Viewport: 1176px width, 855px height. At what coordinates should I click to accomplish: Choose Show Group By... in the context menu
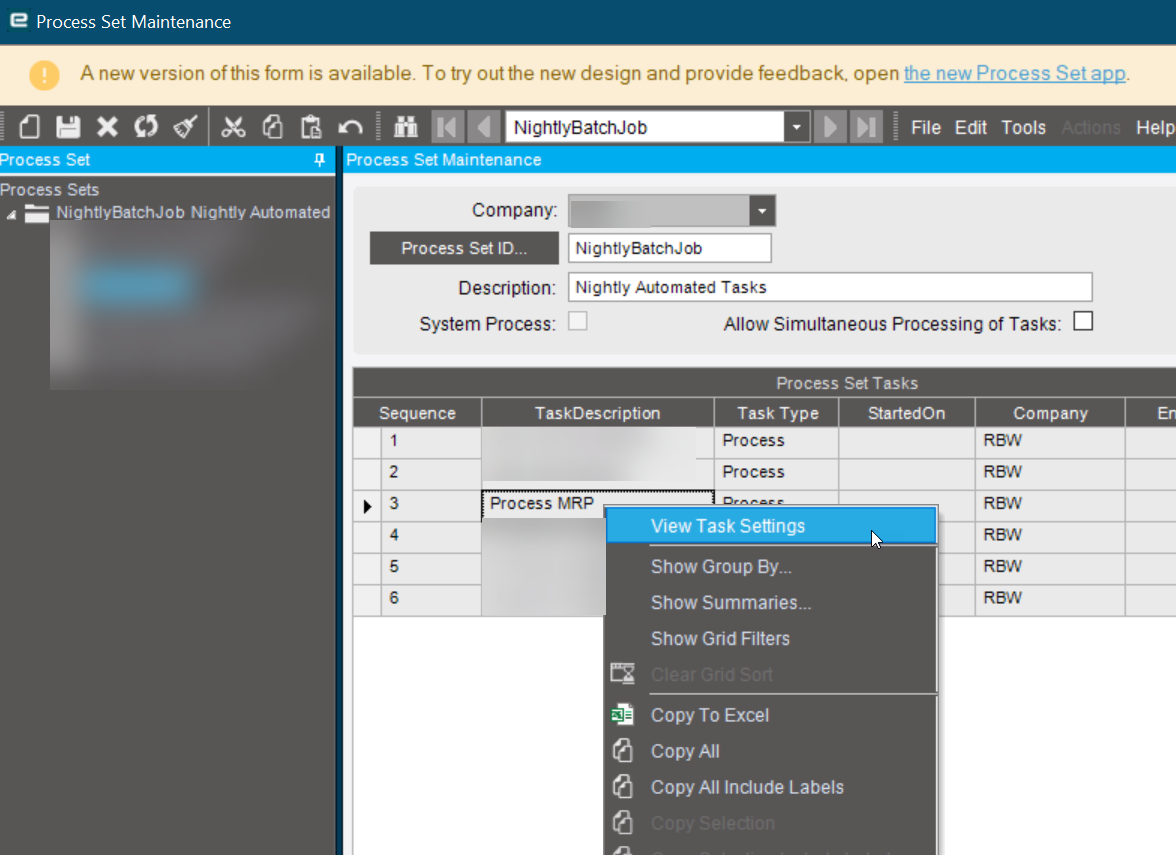771,566
